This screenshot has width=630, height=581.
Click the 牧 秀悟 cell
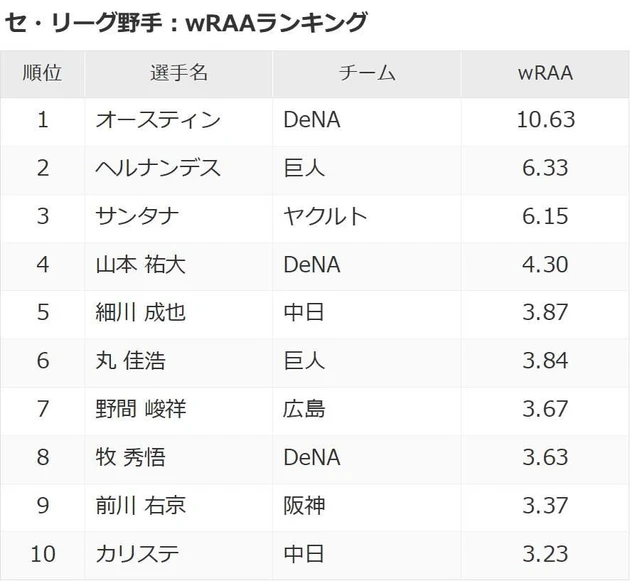coord(130,457)
